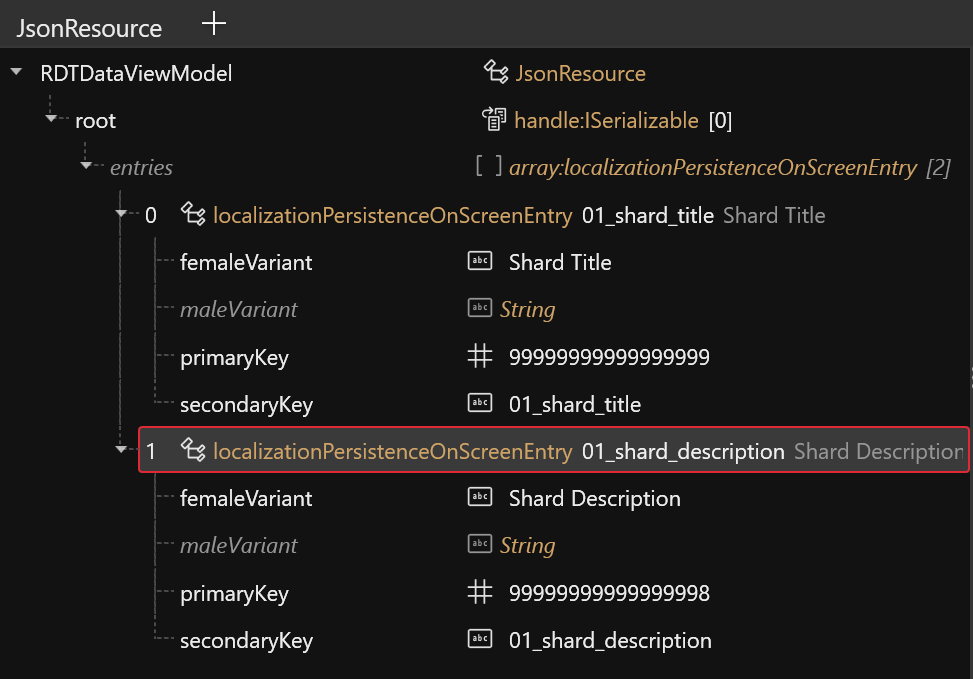Click string icon next to Shard Description value

pos(480,498)
